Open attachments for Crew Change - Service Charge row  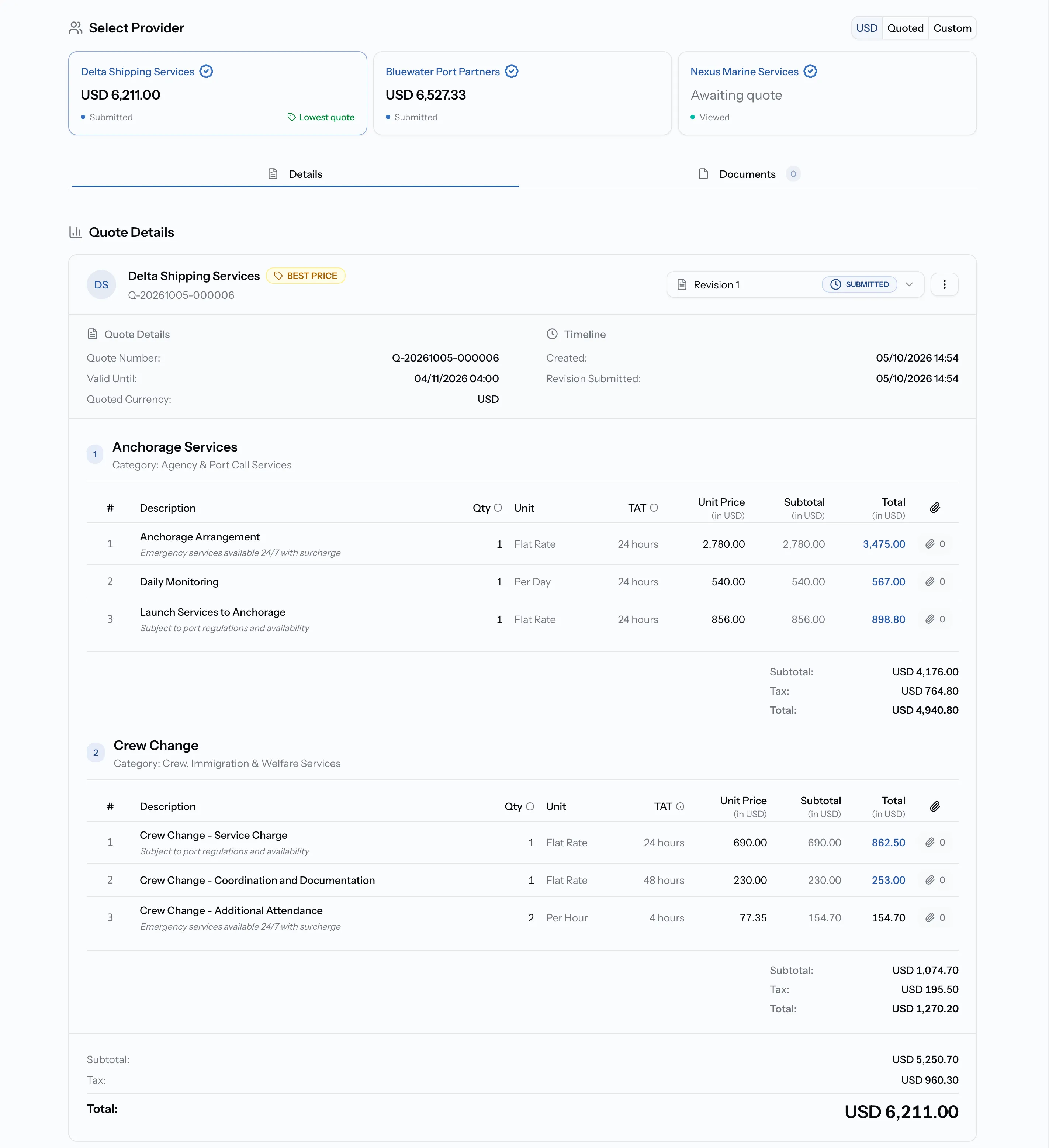click(935, 842)
